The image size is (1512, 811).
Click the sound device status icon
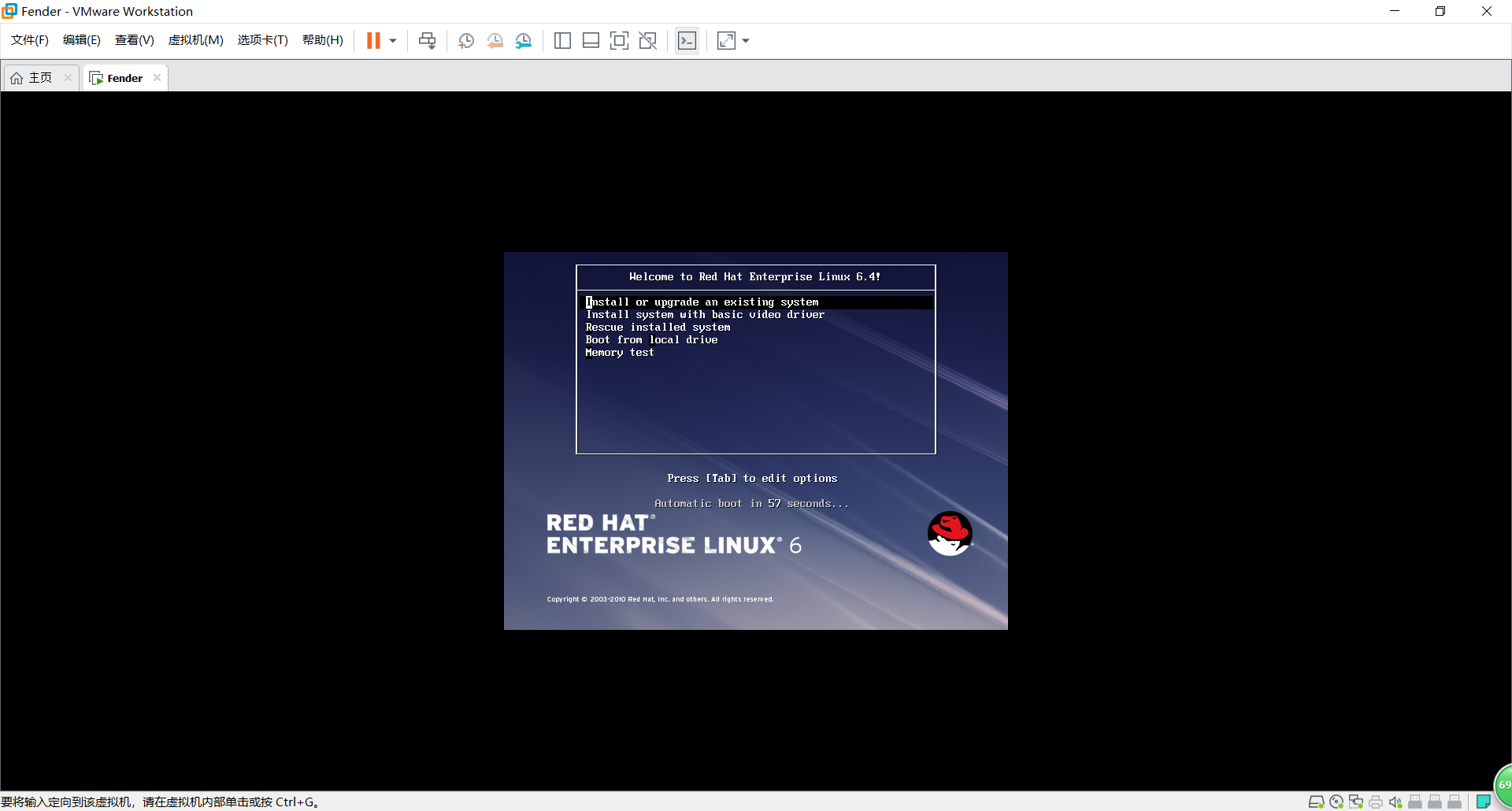point(1395,802)
